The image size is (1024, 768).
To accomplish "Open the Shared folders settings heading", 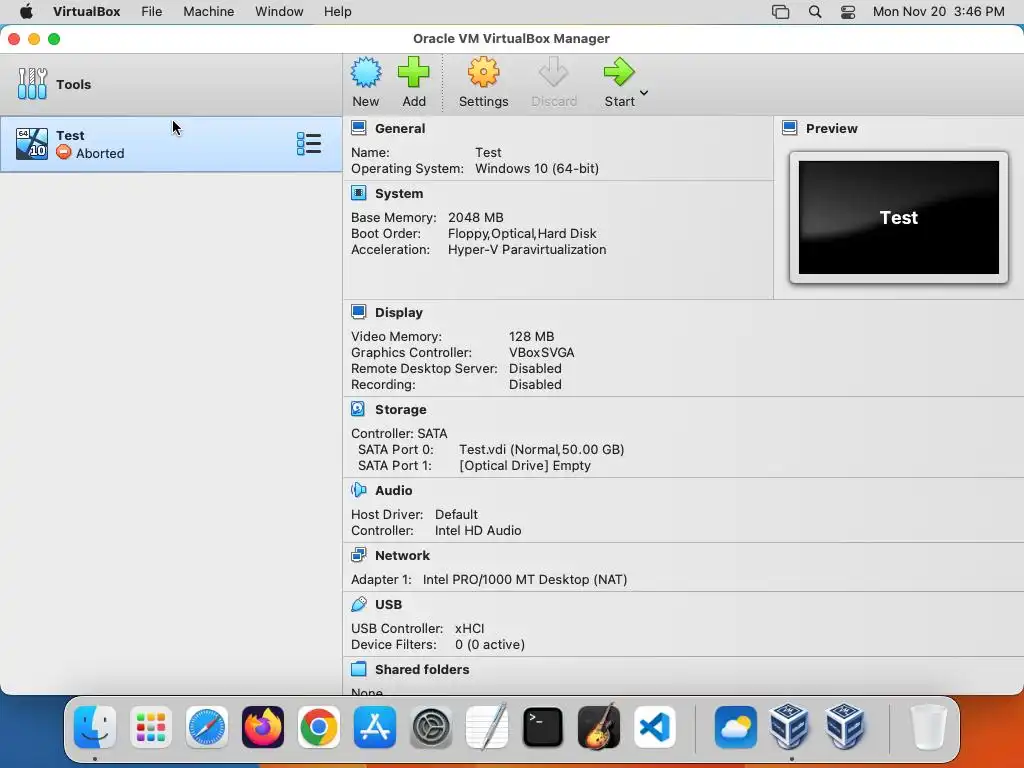I will [422, 669].
